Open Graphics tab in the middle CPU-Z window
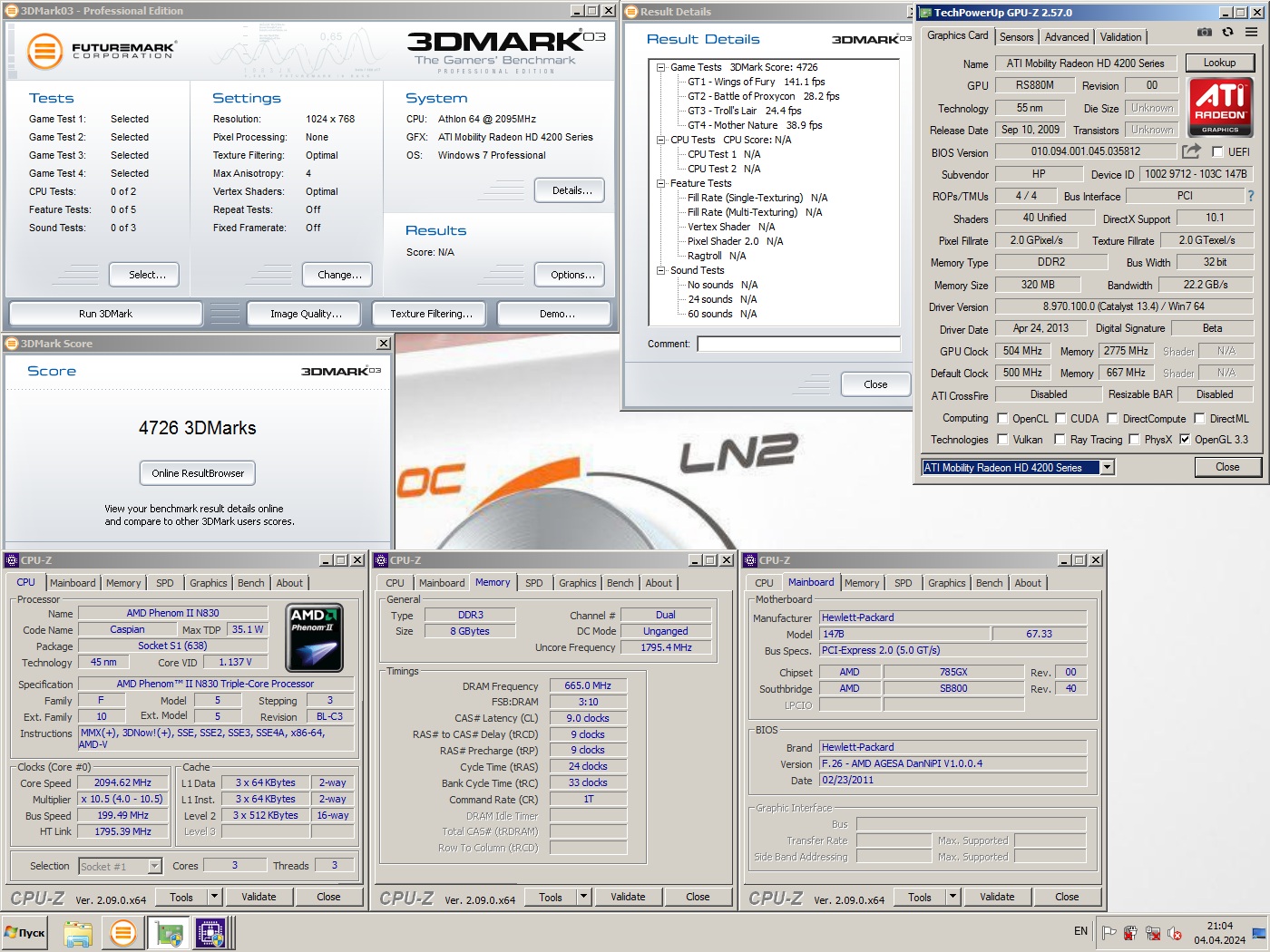The image size is (1270, 952). pyautogui.click(x=578, y=583)
